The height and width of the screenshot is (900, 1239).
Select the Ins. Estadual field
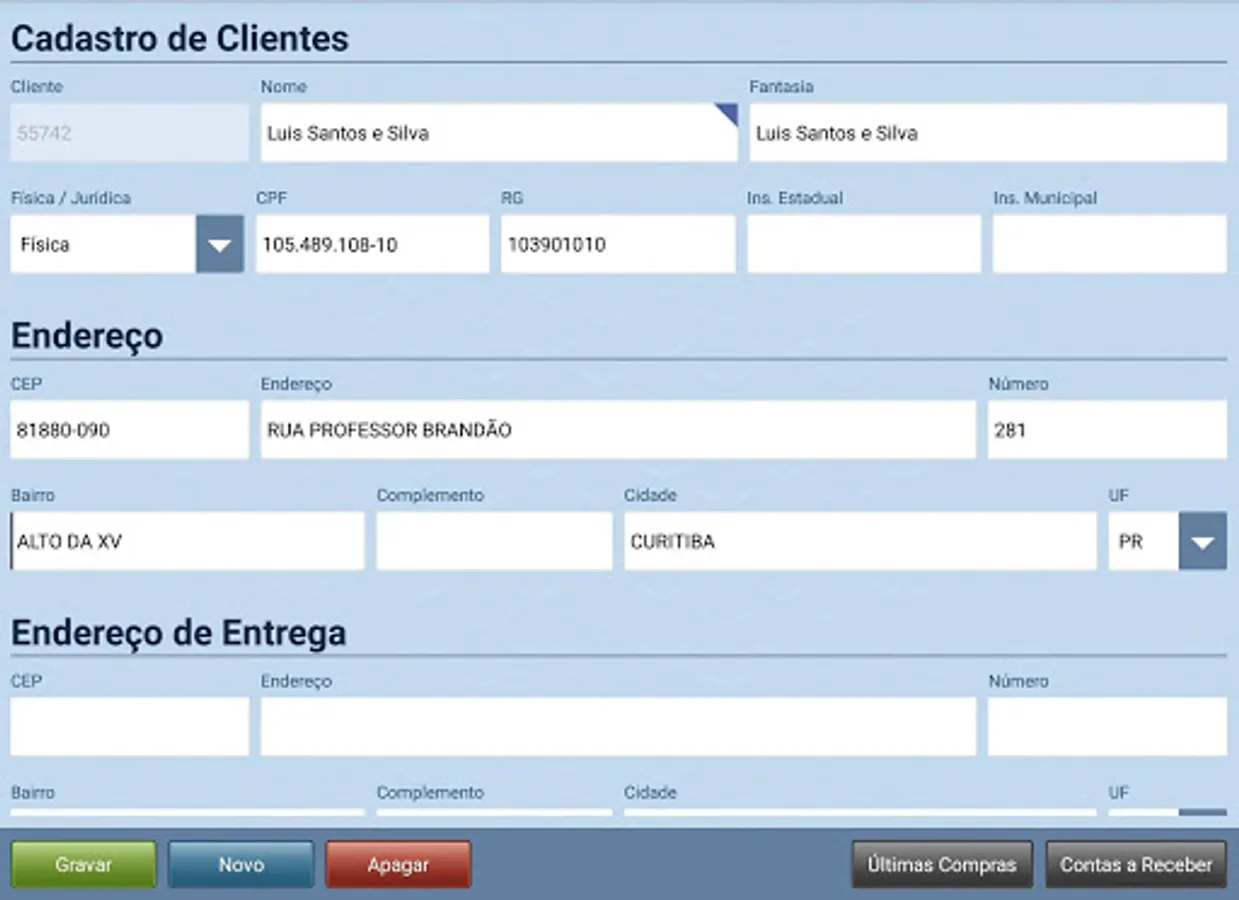(864, 245)
